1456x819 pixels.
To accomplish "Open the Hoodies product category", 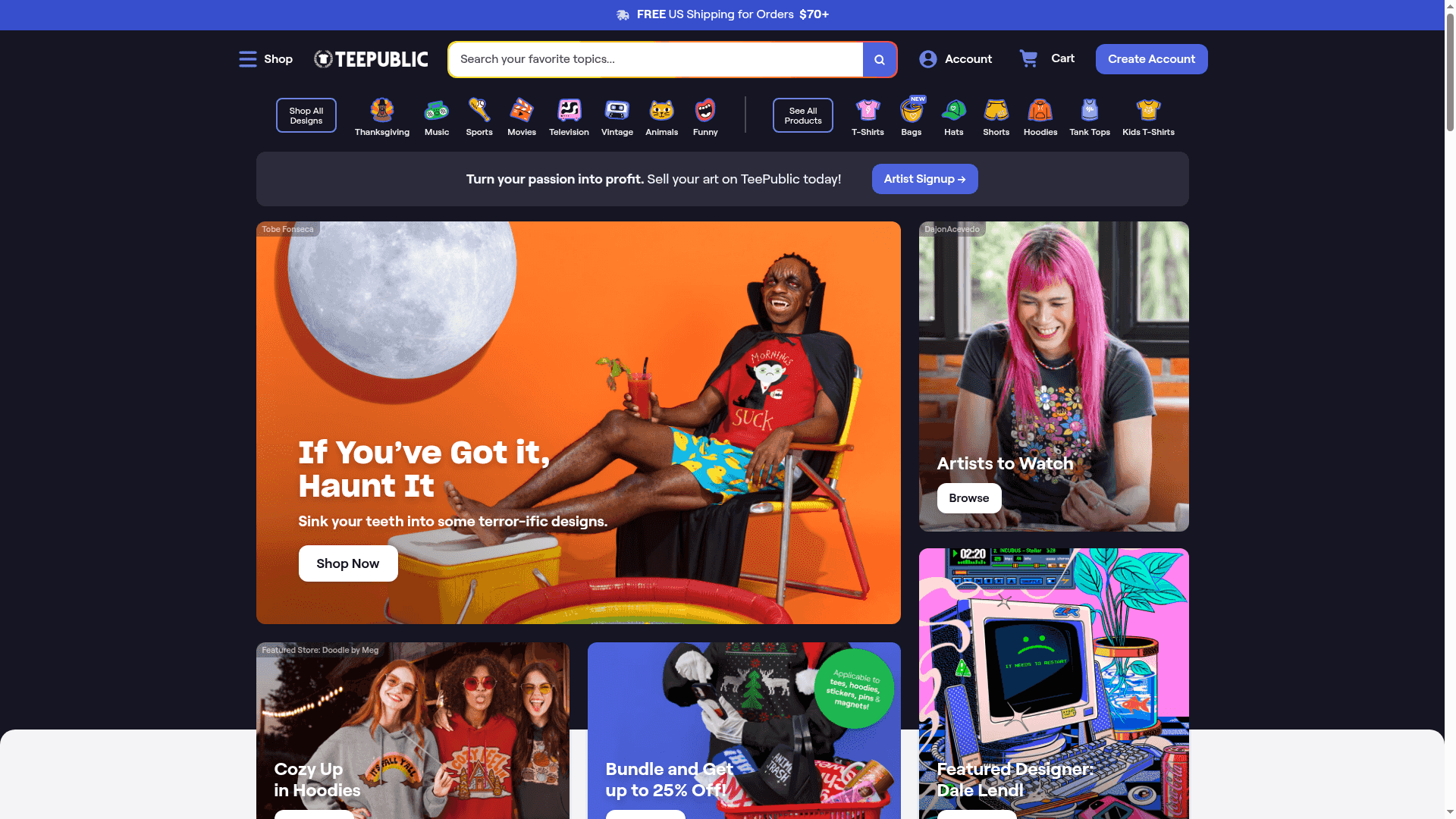I will [1040, 112].
